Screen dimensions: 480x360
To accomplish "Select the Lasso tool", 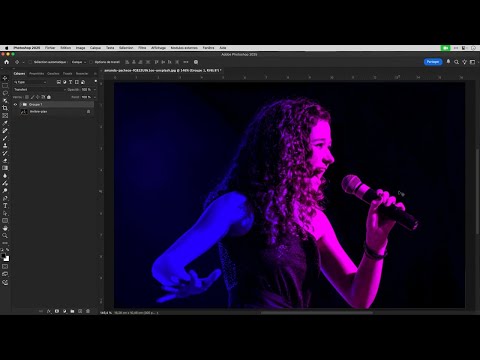I will click(5, 93).
